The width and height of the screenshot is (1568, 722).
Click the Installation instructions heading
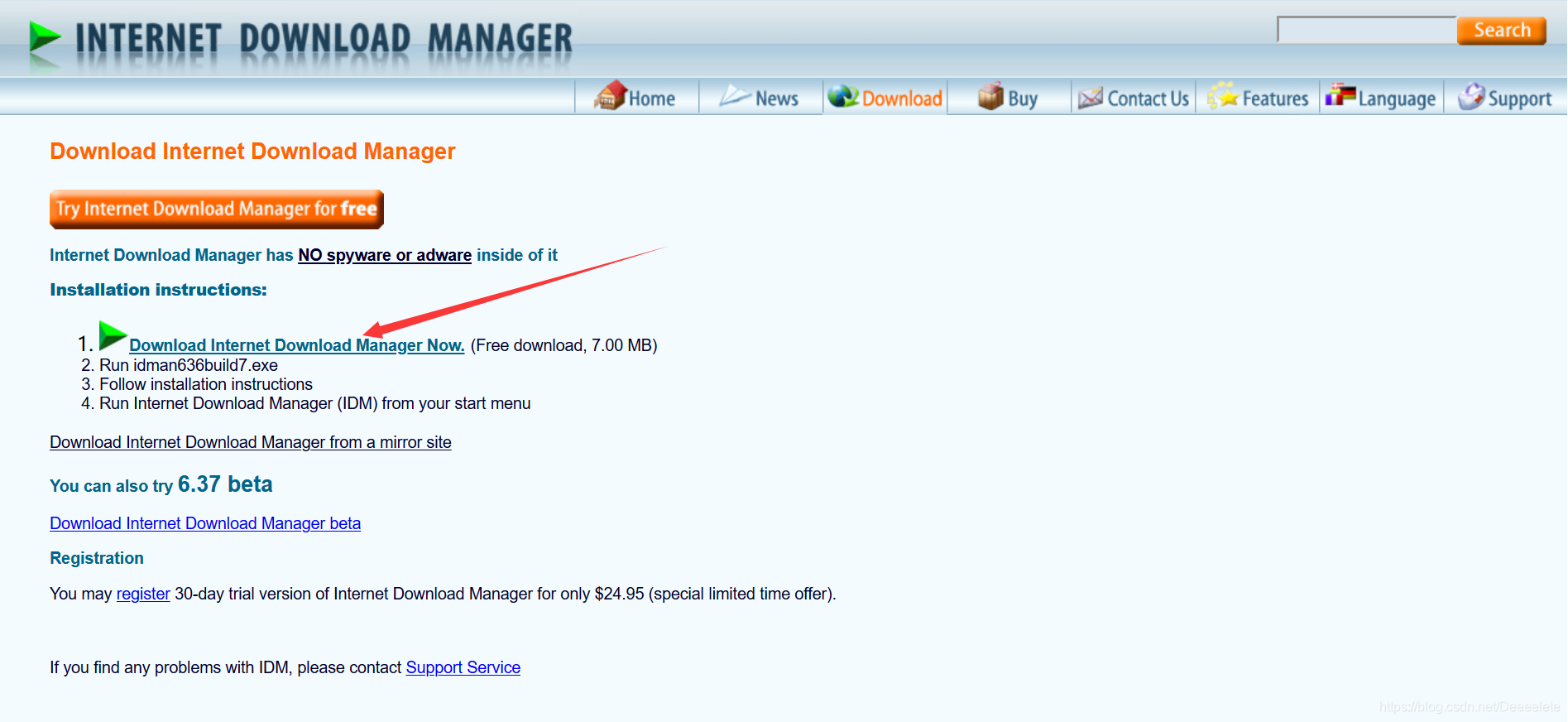[x=158, y=290]
